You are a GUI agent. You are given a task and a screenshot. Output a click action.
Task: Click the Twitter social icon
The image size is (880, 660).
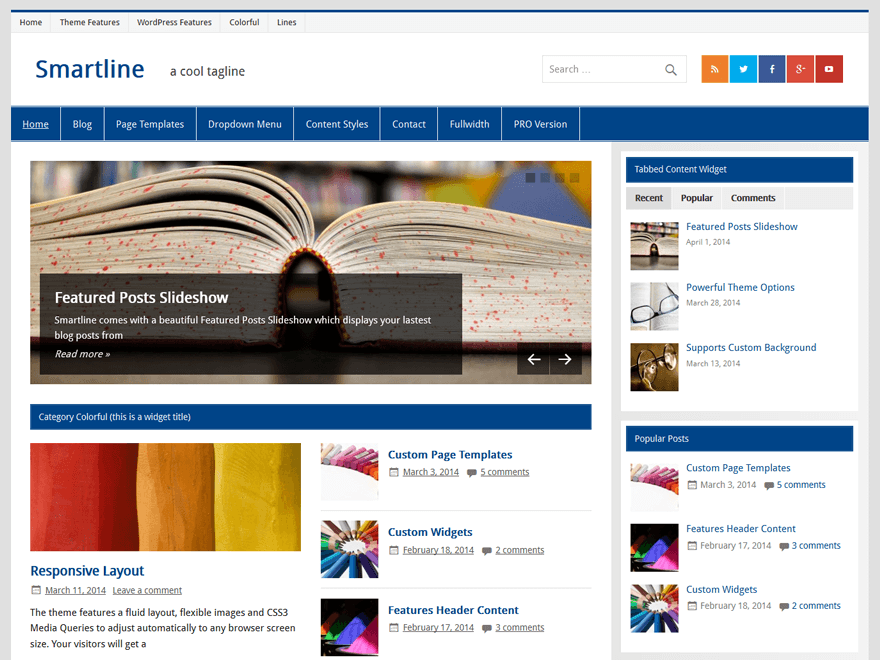(743, 69)
